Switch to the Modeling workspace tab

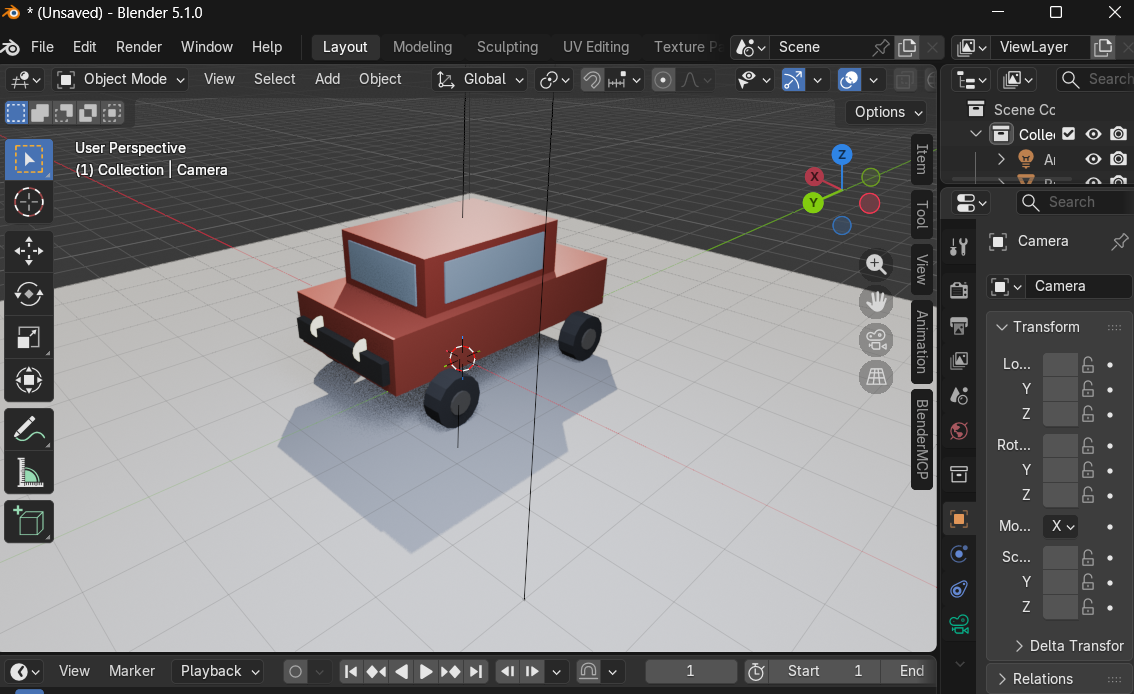click(x=422, y=47)
